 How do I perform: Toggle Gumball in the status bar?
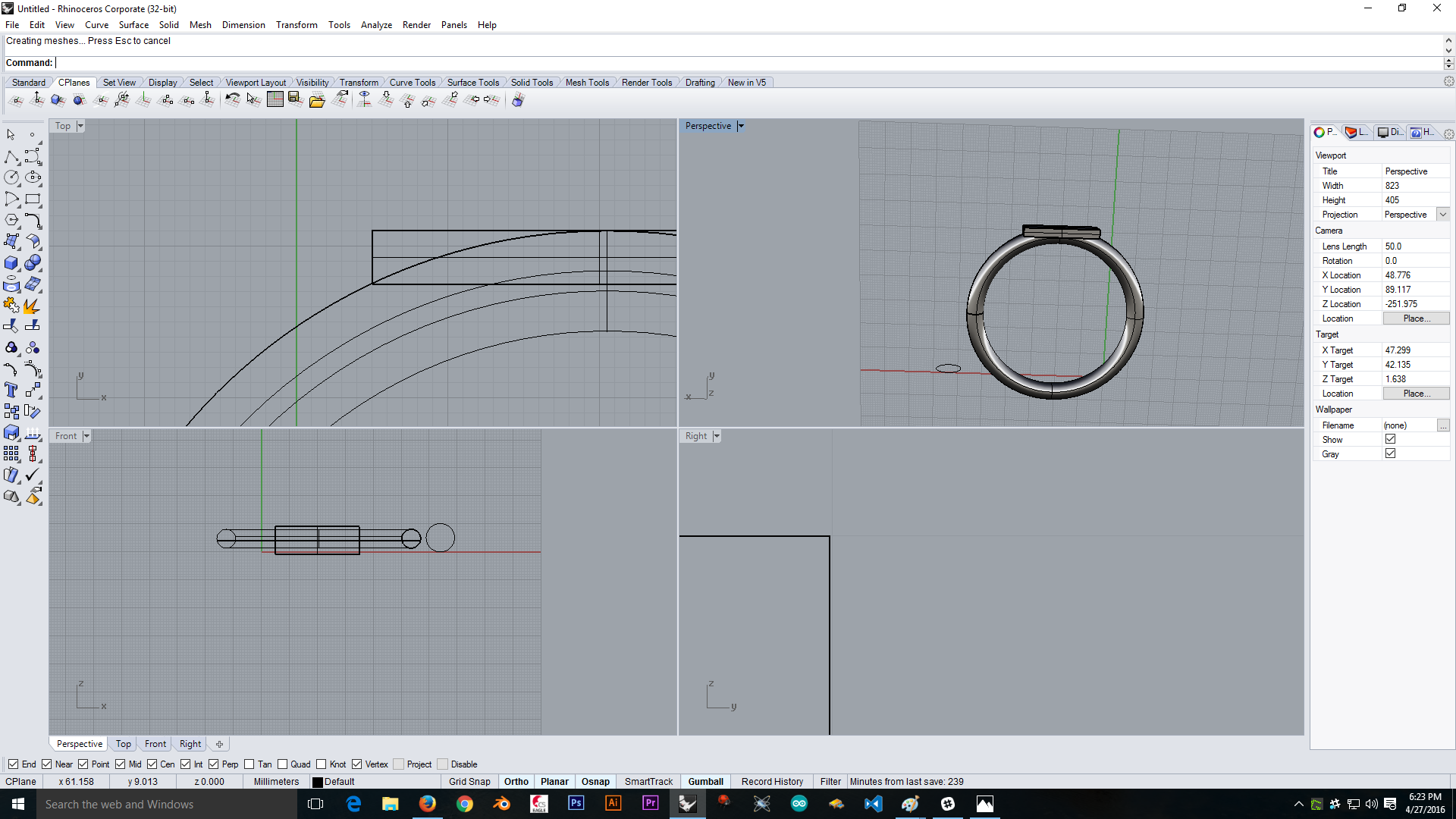[705, 782]
